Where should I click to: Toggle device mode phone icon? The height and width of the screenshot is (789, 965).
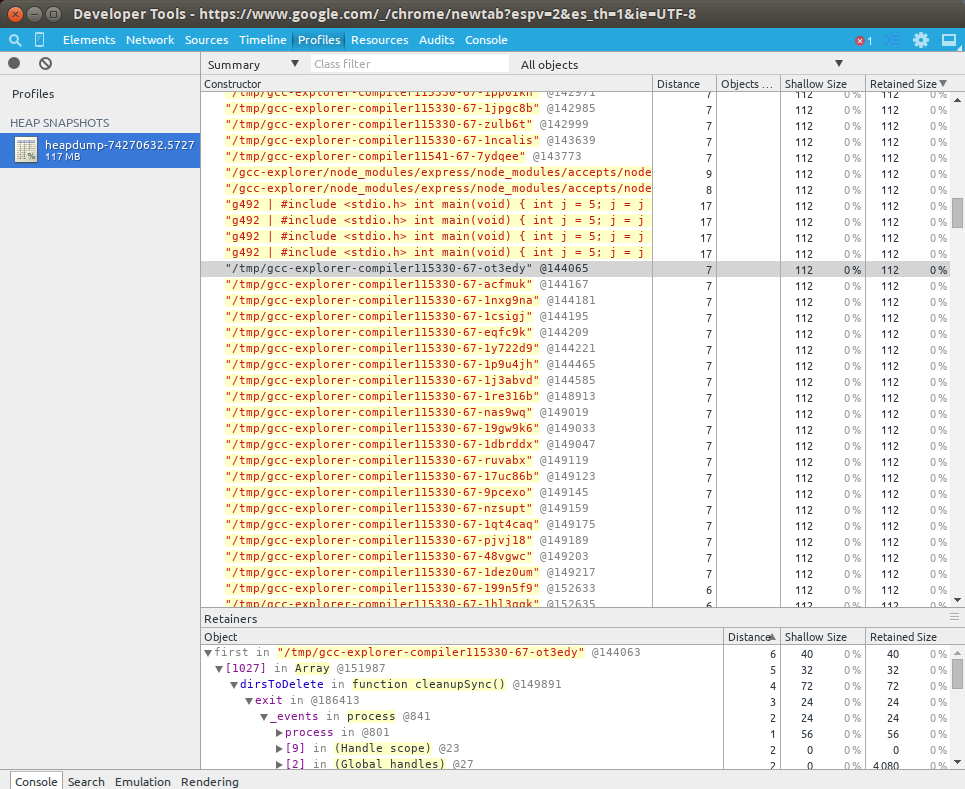[x=40, y=40]
